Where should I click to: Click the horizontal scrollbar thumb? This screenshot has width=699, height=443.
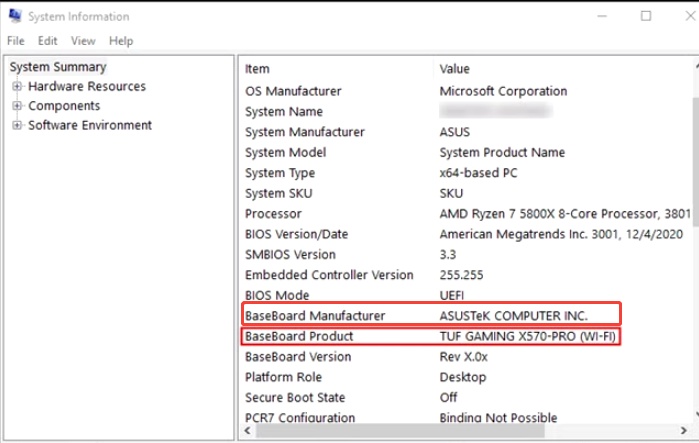click(x=400, y=431)
